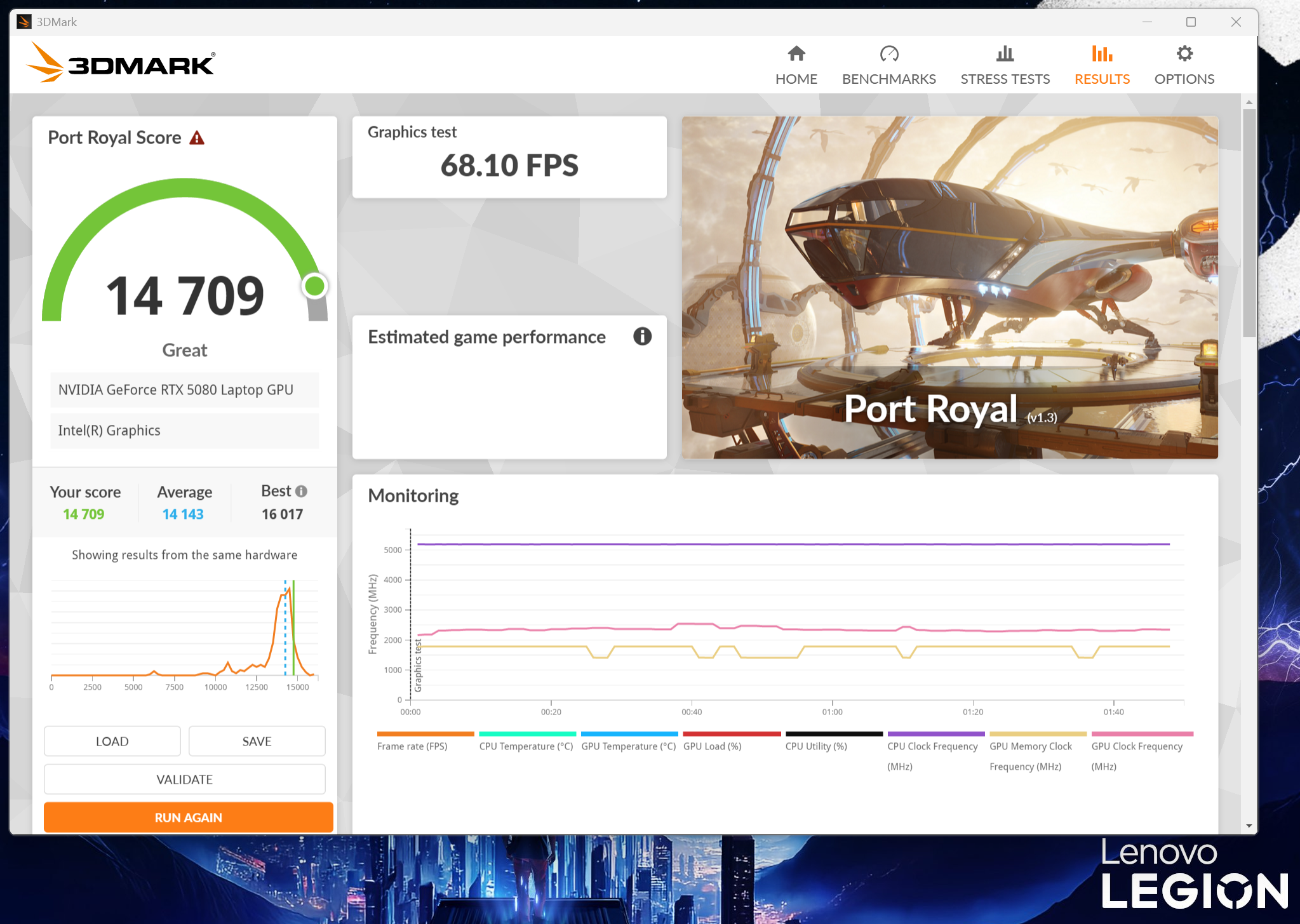This screenshot has width=1300, height=924.
Task: Click the Your score value 14 709
Action: click(x=83, y=514)
